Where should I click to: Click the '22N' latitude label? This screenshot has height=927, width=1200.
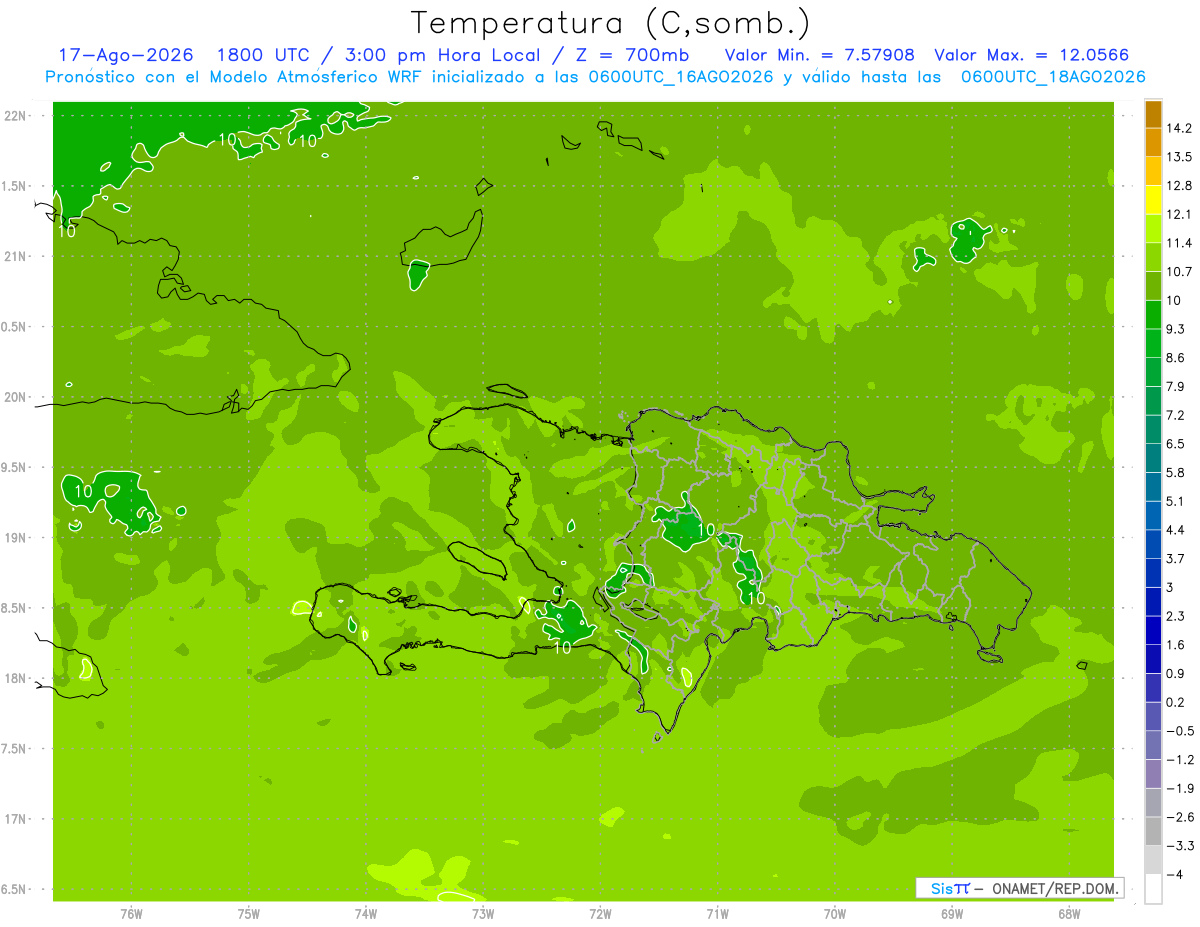pos(16,116)
